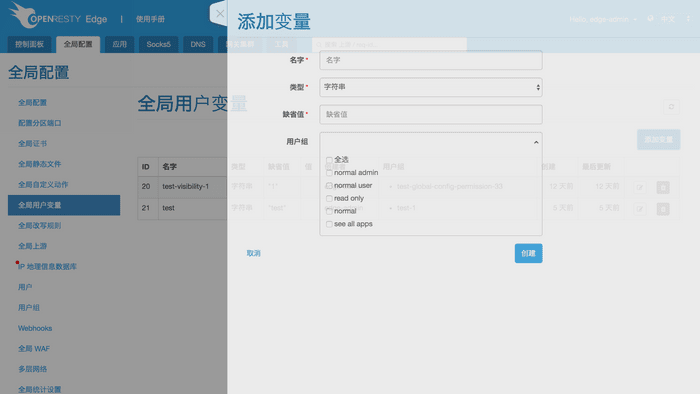Click into the 名字 input field
The image size is (700, 394).
click(431, 60)
